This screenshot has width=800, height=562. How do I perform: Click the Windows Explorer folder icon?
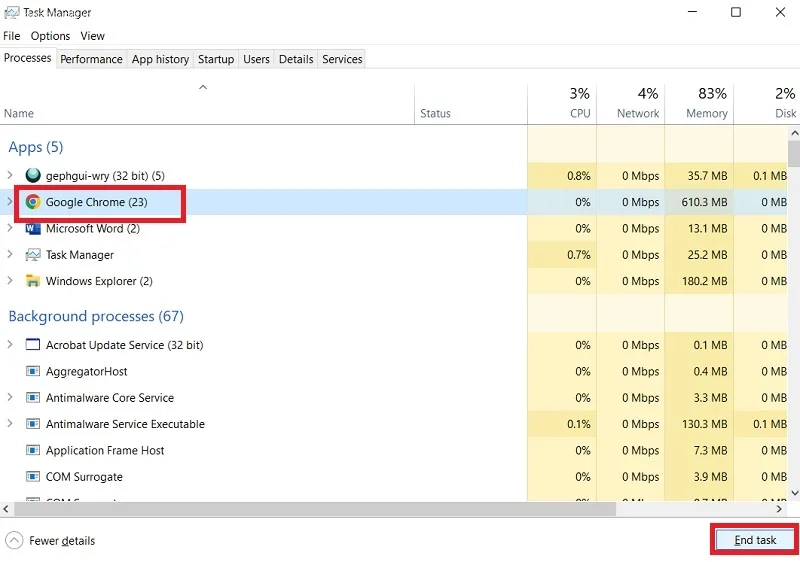click(x=33, y=281)
